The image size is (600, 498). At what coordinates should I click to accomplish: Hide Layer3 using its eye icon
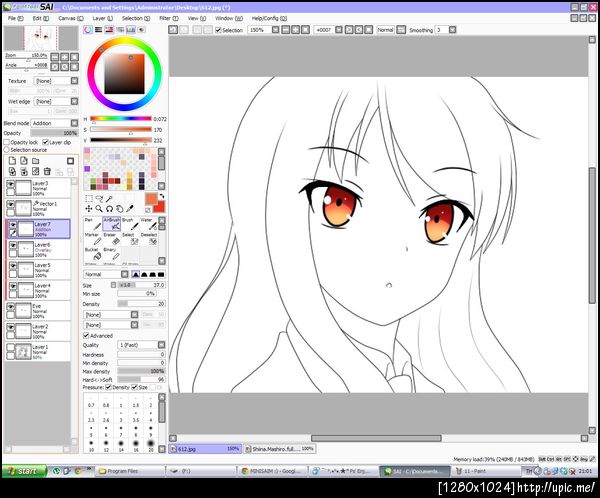[x=10, y=185]
